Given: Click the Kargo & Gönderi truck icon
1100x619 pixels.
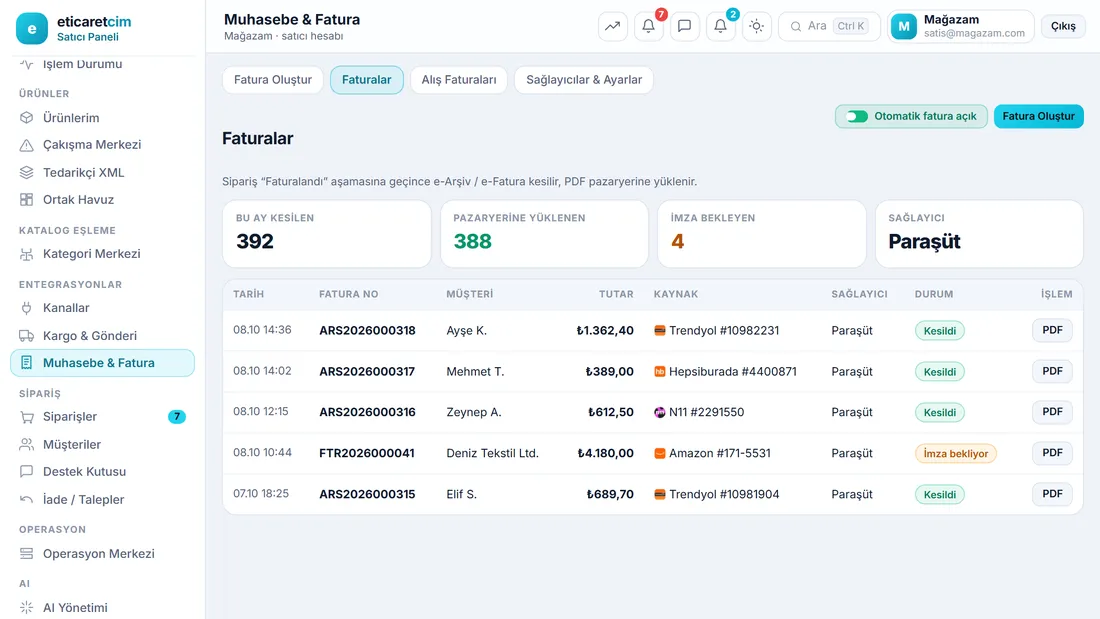Looking at the screenshot, I should 27,336.
